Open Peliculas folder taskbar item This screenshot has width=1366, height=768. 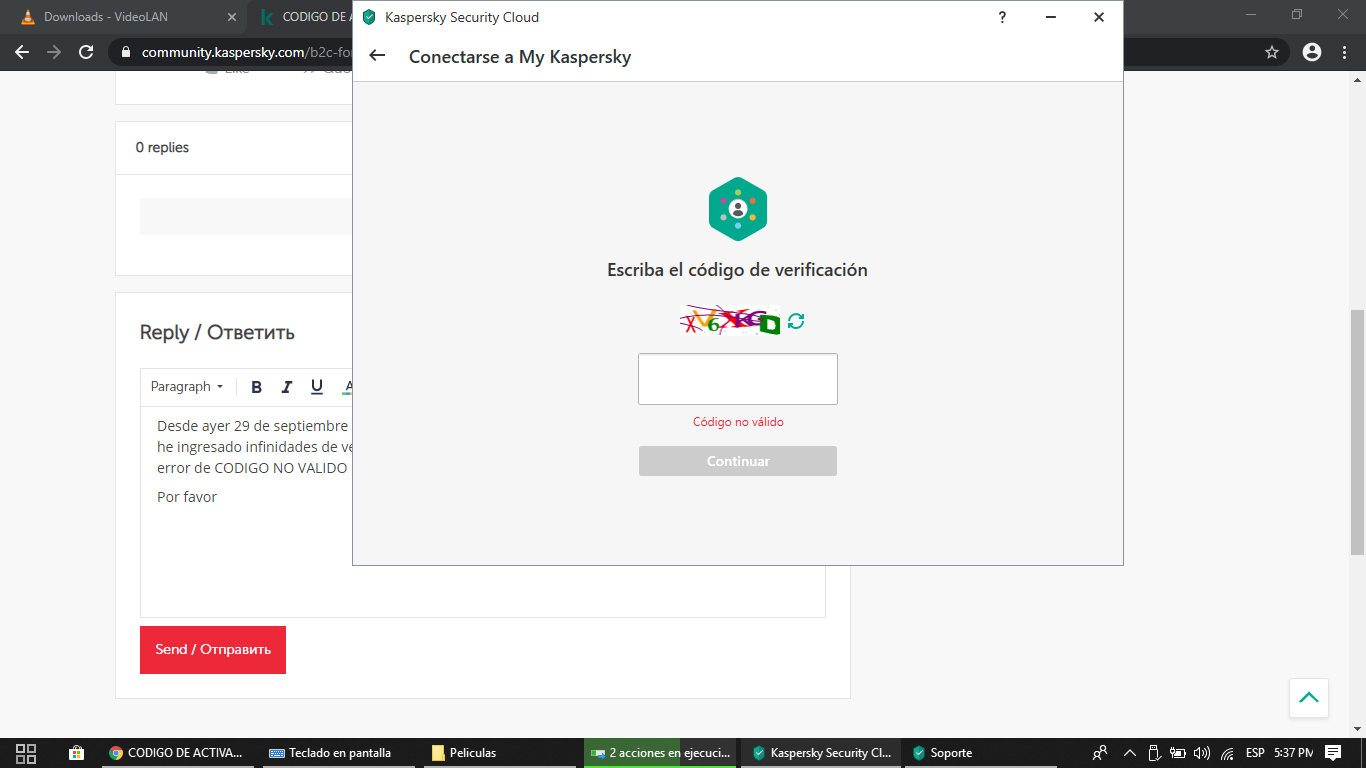(502, 753)
